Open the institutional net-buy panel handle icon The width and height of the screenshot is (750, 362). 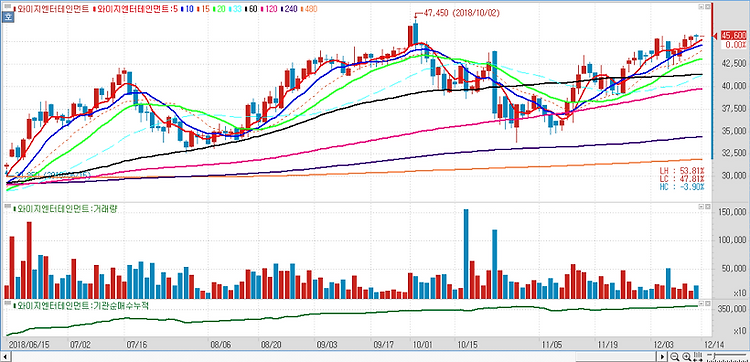pos(7,302)
